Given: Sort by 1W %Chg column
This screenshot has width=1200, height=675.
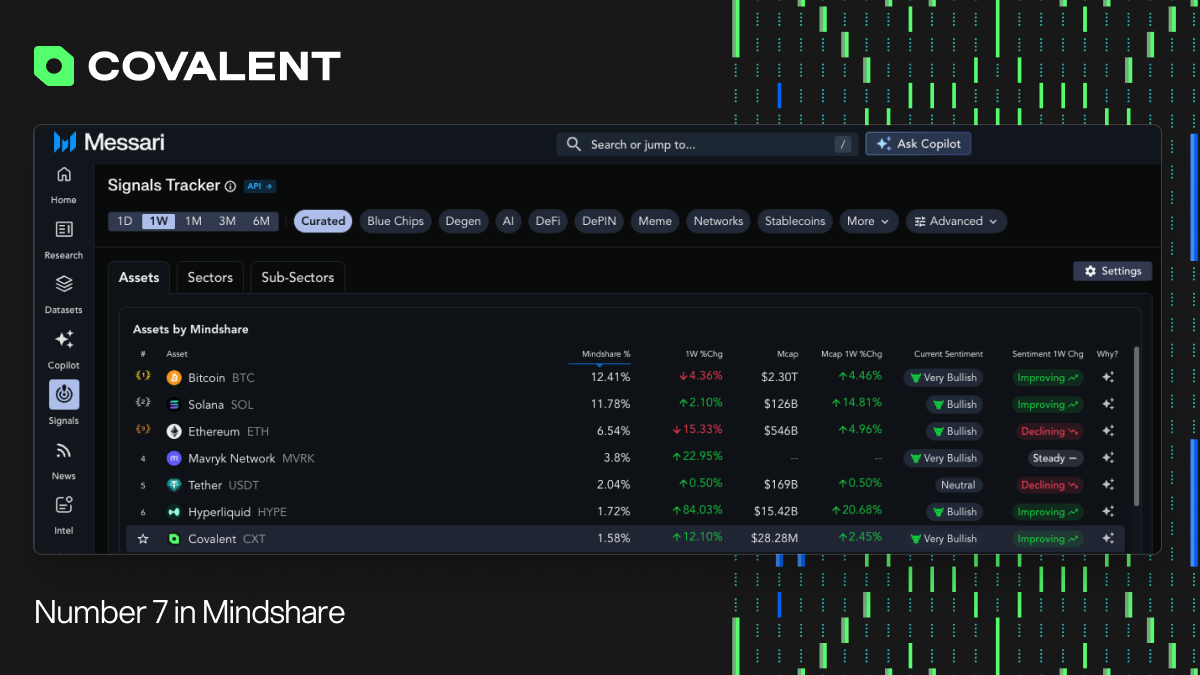Looking at the screenshot, I should 703,354.
